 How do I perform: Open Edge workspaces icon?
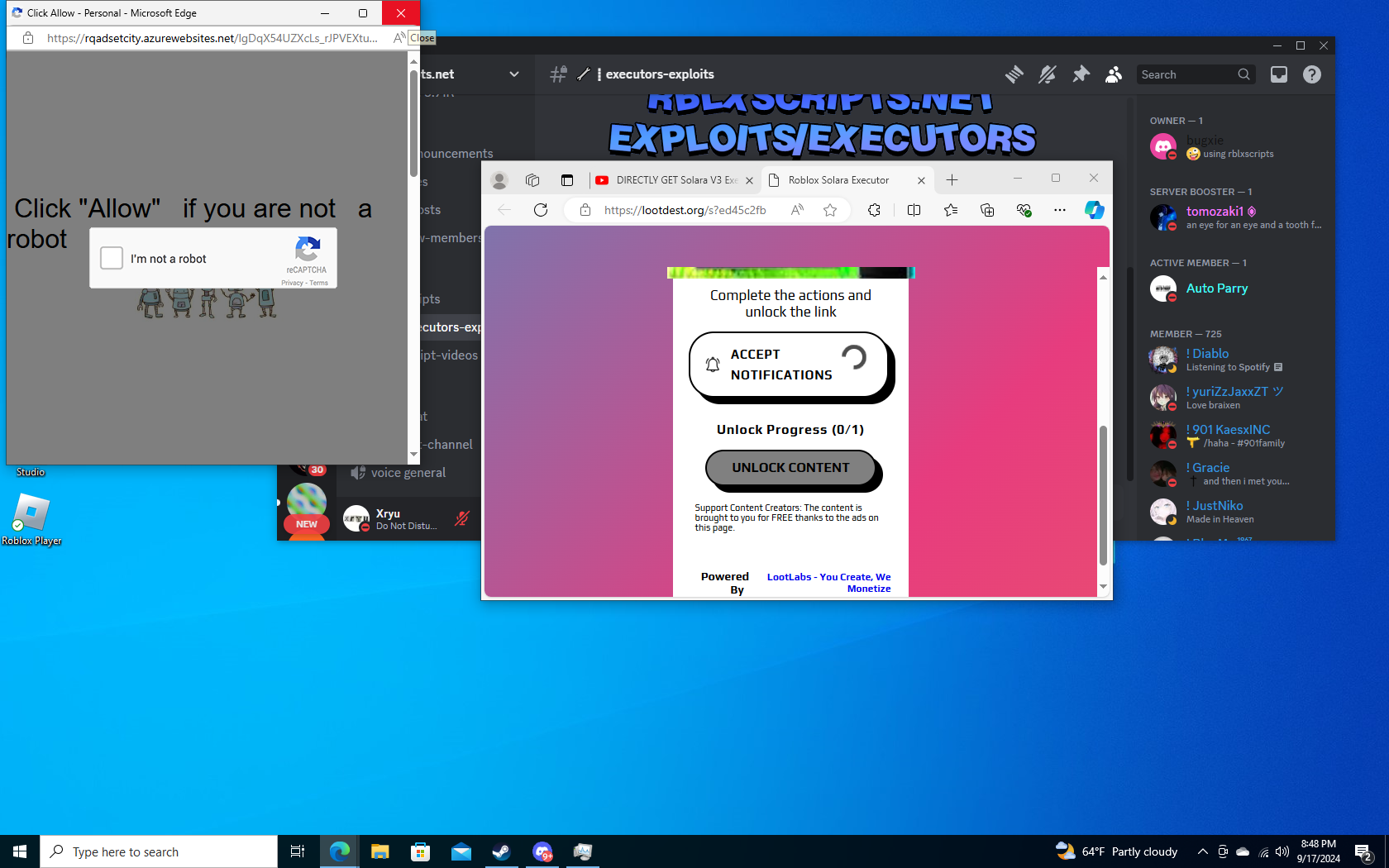tap(532, 180)
